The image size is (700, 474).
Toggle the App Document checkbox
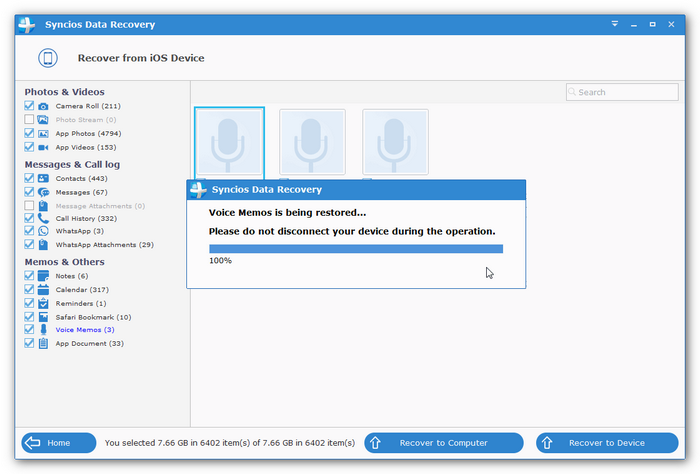pos(29,343)
